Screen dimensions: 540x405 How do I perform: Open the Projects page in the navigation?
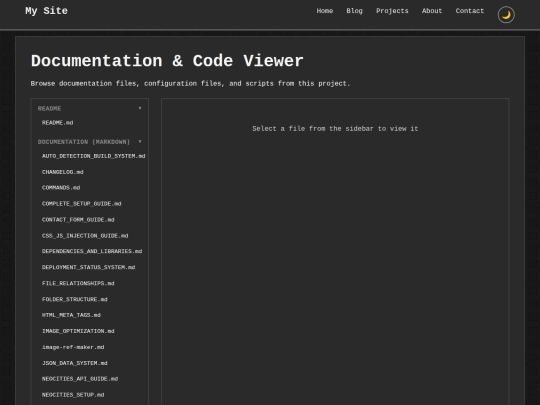point(392,11)
